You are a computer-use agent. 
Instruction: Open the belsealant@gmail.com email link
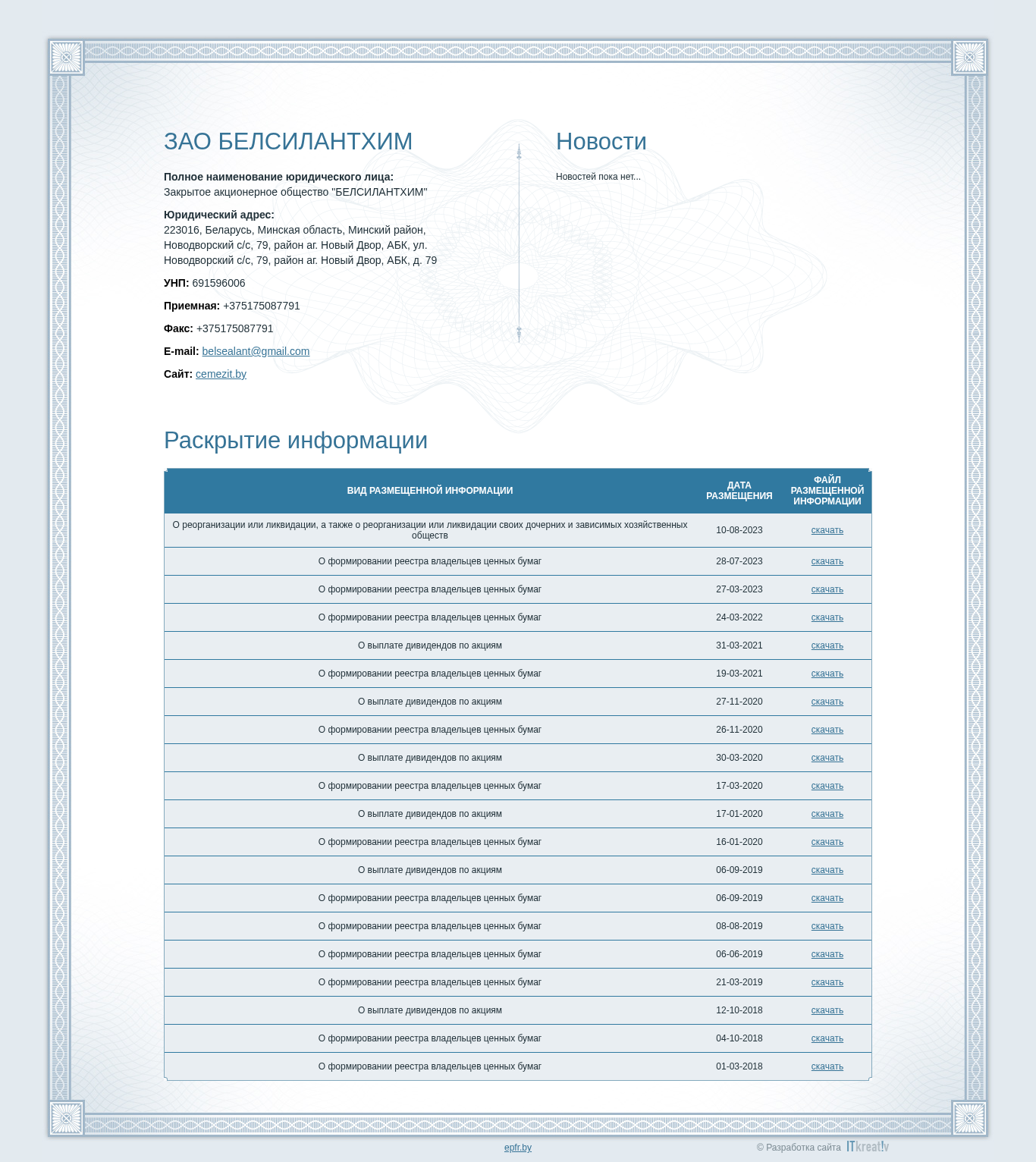coord(256,351)
